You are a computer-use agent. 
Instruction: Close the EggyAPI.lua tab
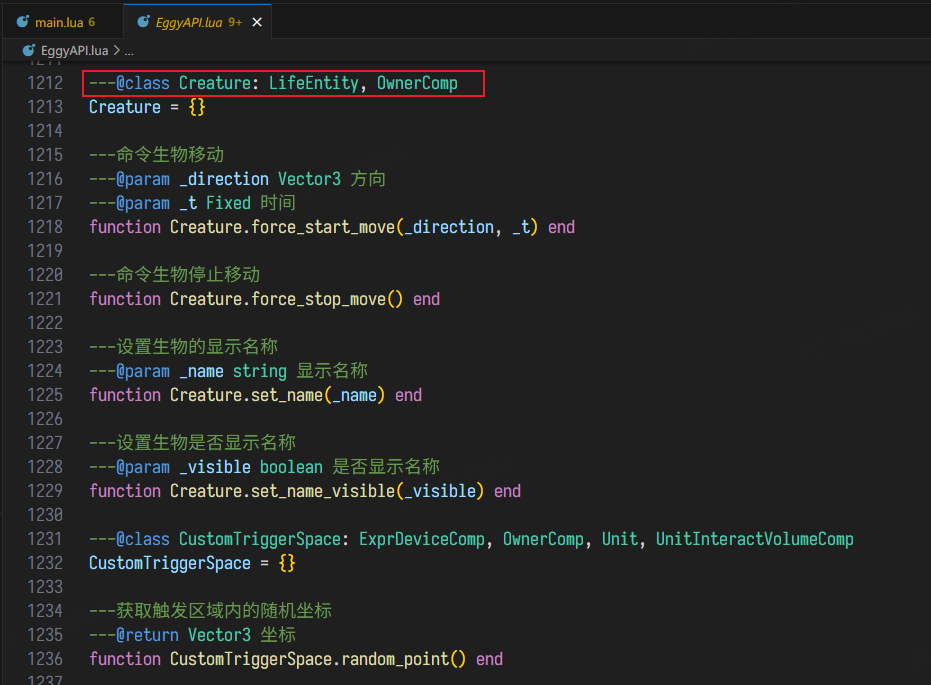point(257,22)
